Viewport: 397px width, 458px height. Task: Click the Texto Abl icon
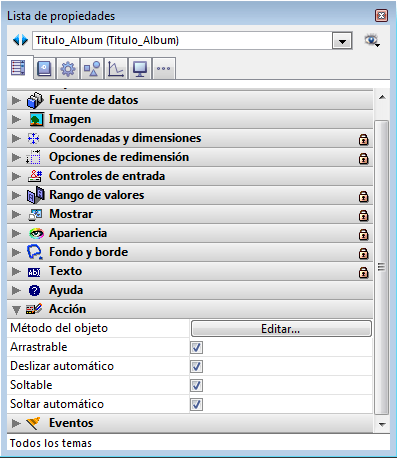tap(34, 272)
